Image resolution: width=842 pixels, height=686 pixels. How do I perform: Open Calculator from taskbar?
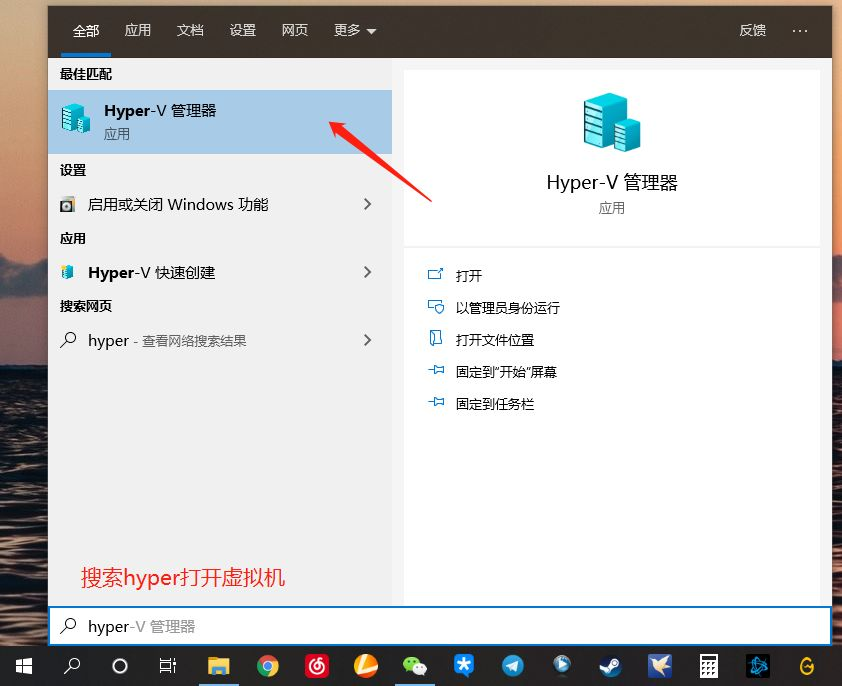pos(709,666)
